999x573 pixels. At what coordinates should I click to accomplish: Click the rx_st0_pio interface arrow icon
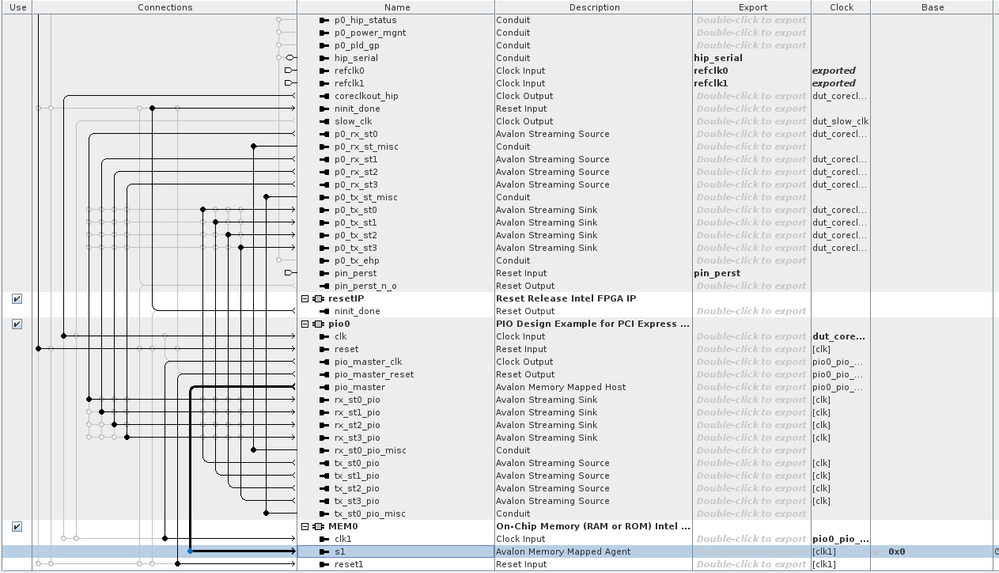click(x=324, y=400)
